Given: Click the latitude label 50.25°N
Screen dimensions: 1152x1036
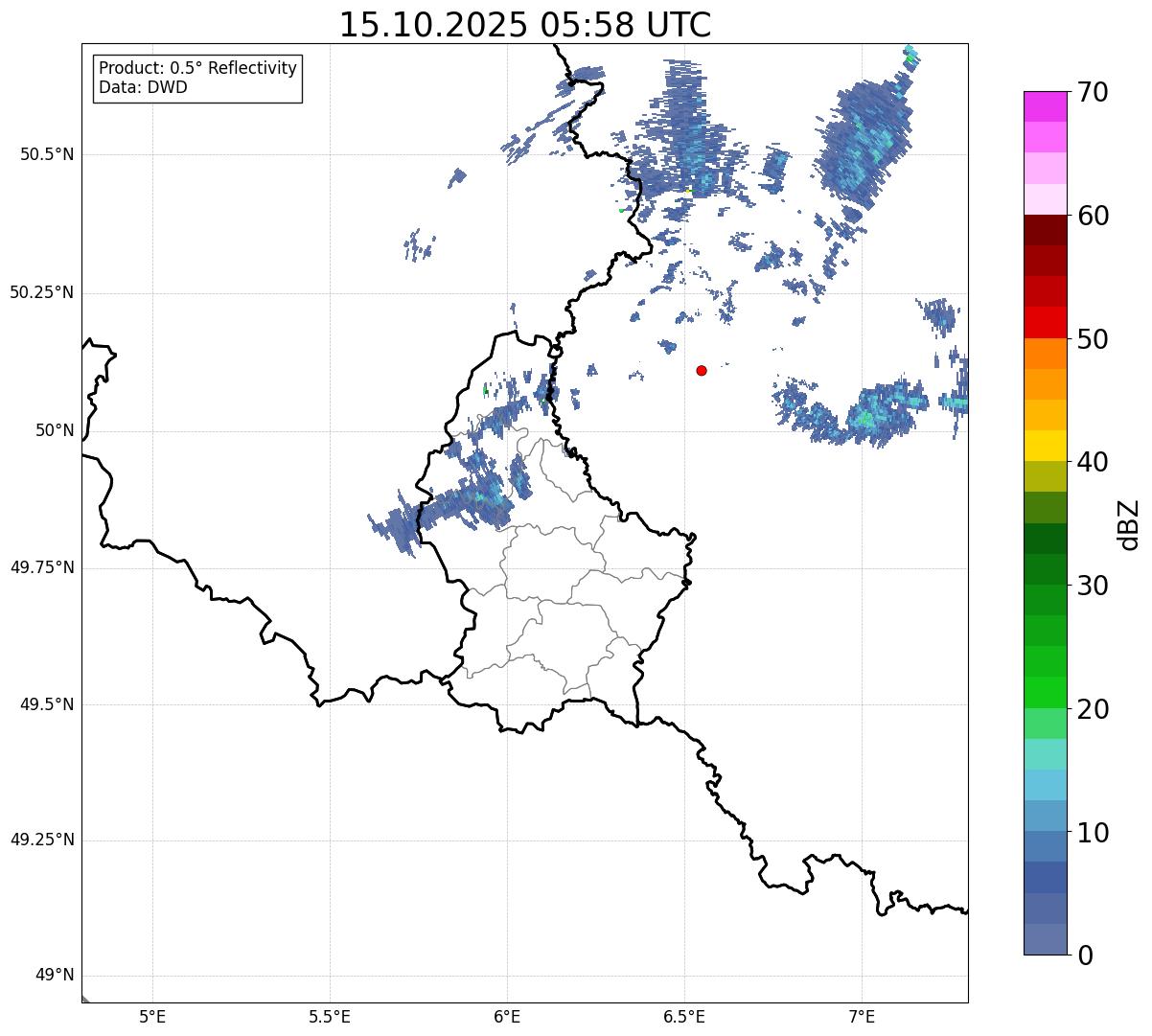Looking at the screenshot, I should pos(42,292).
